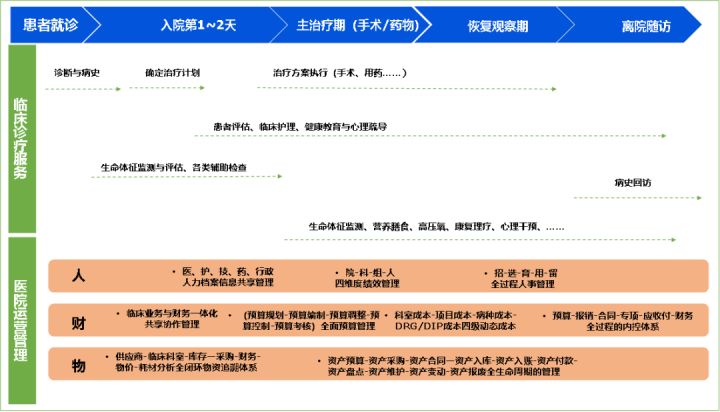This screenshot has width=720, height=412.
Task: Click the 人 row heading
Action: tap(79, 276)
